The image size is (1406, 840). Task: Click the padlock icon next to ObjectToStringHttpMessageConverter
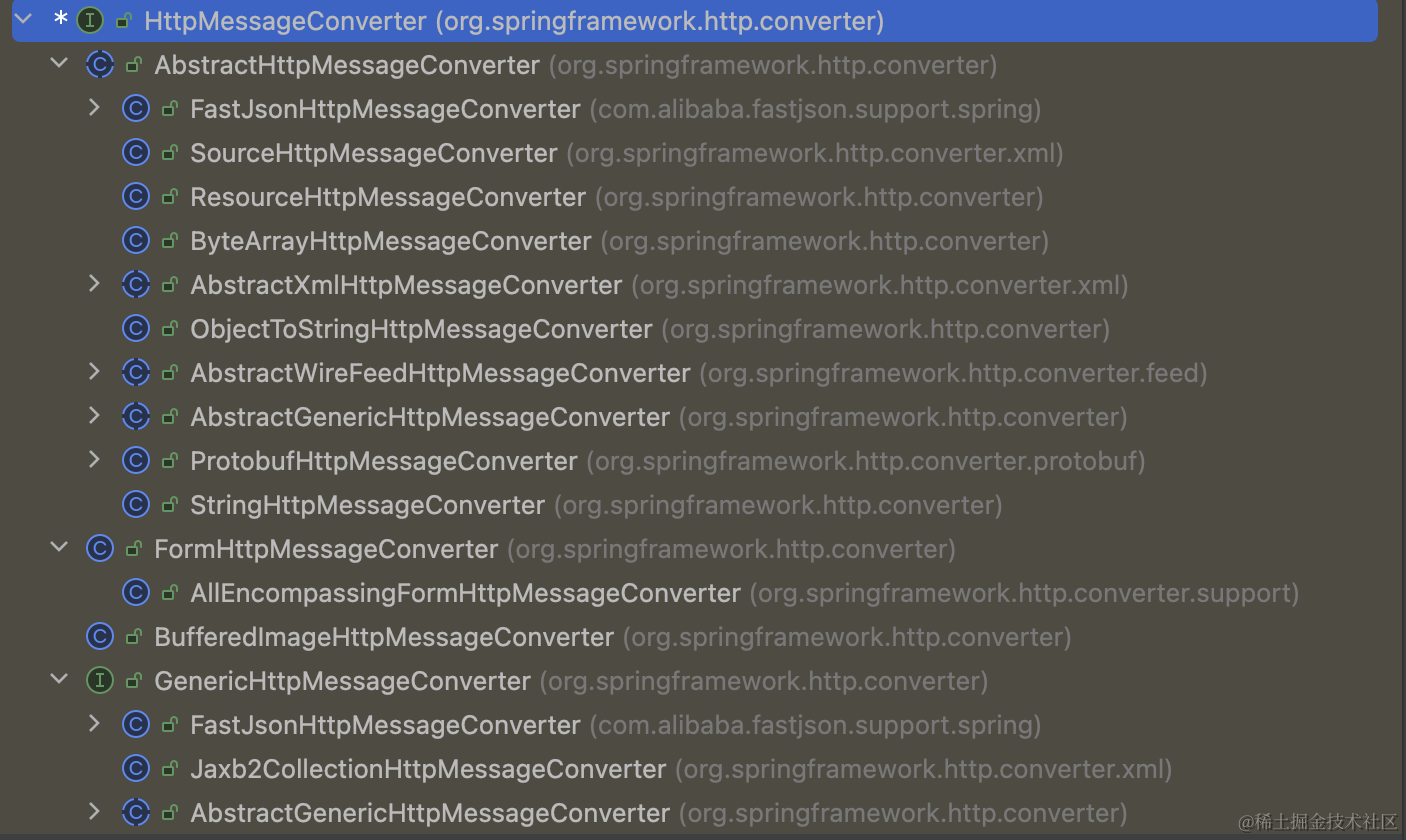coord(169,328)
